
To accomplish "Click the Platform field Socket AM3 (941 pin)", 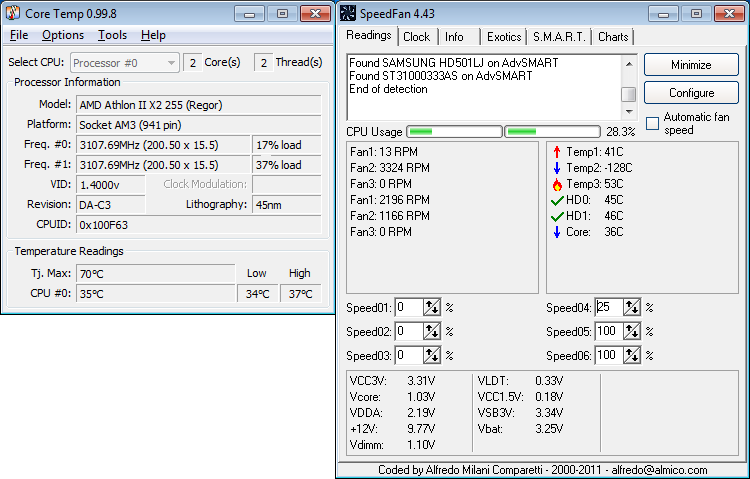I will point(199,125).
